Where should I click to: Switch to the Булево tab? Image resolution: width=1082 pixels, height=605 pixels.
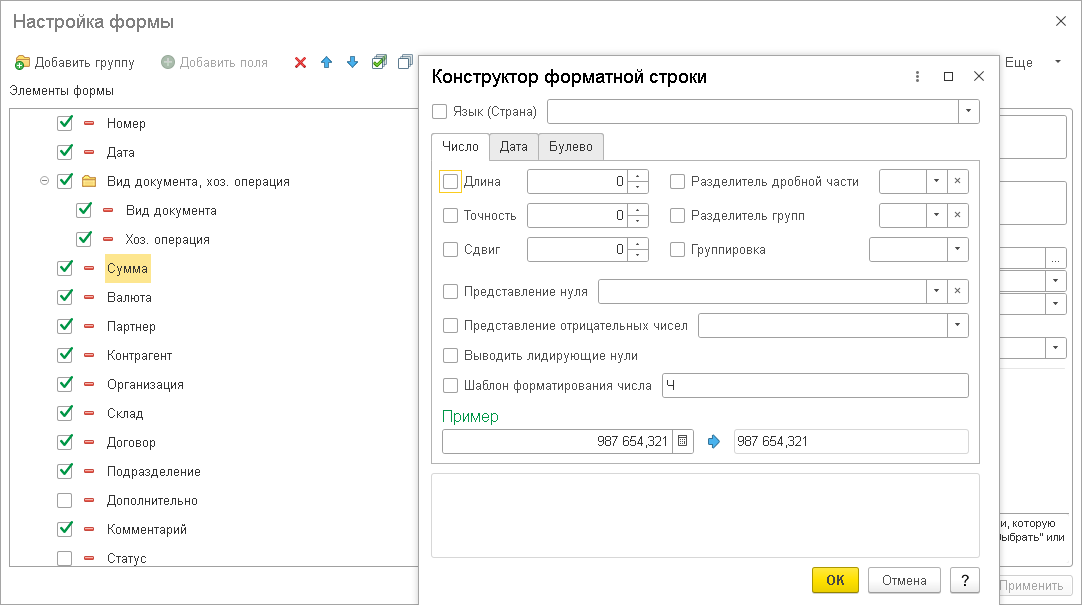click(570, 147)
